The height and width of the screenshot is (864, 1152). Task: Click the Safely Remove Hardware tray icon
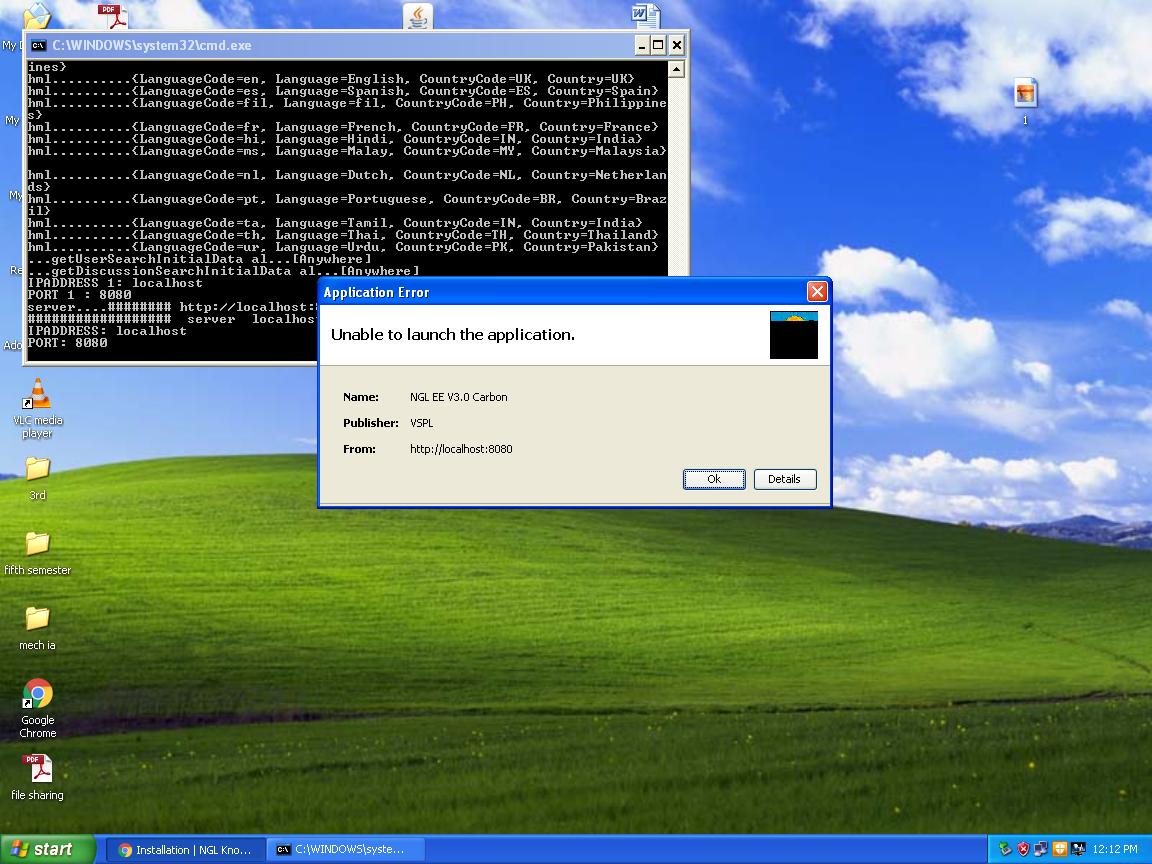click(x=1005, y=849)
